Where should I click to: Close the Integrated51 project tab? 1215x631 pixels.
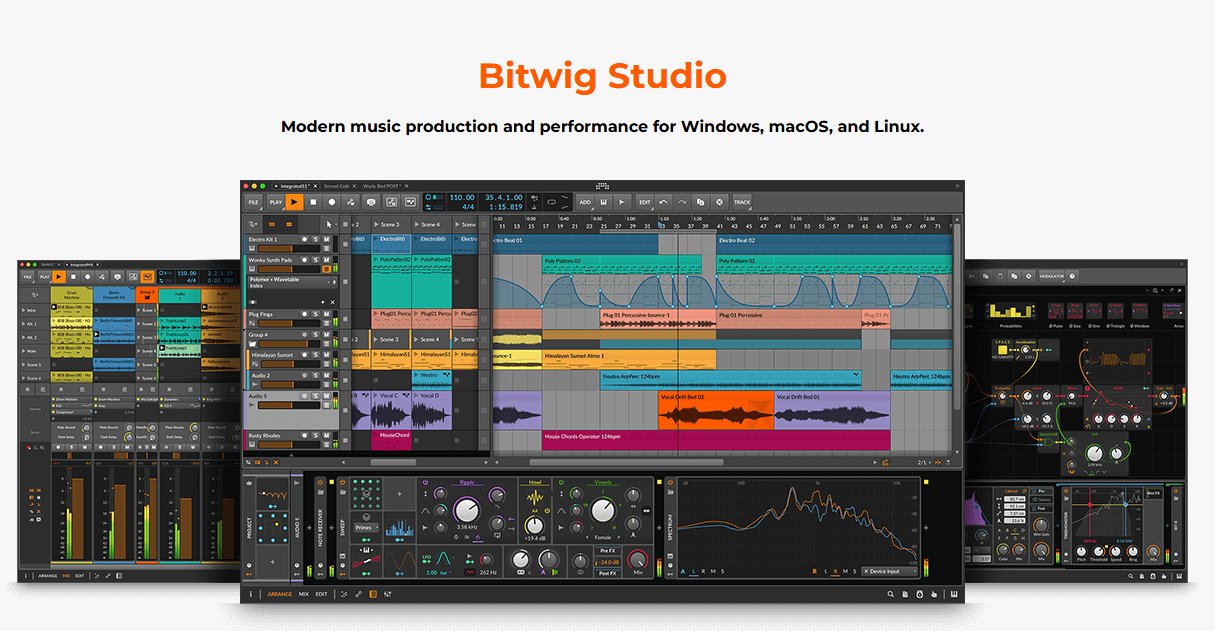pyautogui.click(x=315, y=186)
